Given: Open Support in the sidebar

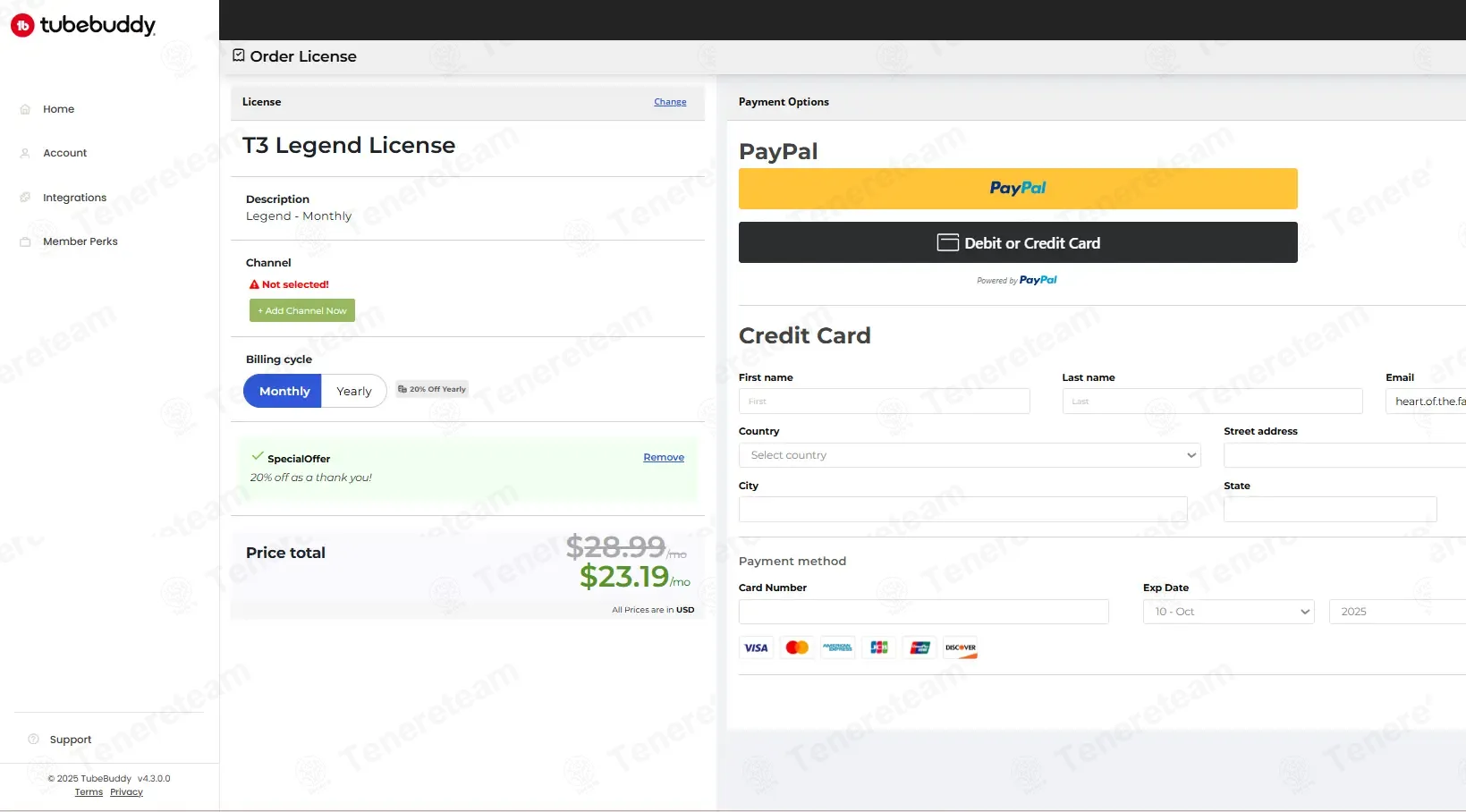Looking at the screenshot, I should point(71,740).
